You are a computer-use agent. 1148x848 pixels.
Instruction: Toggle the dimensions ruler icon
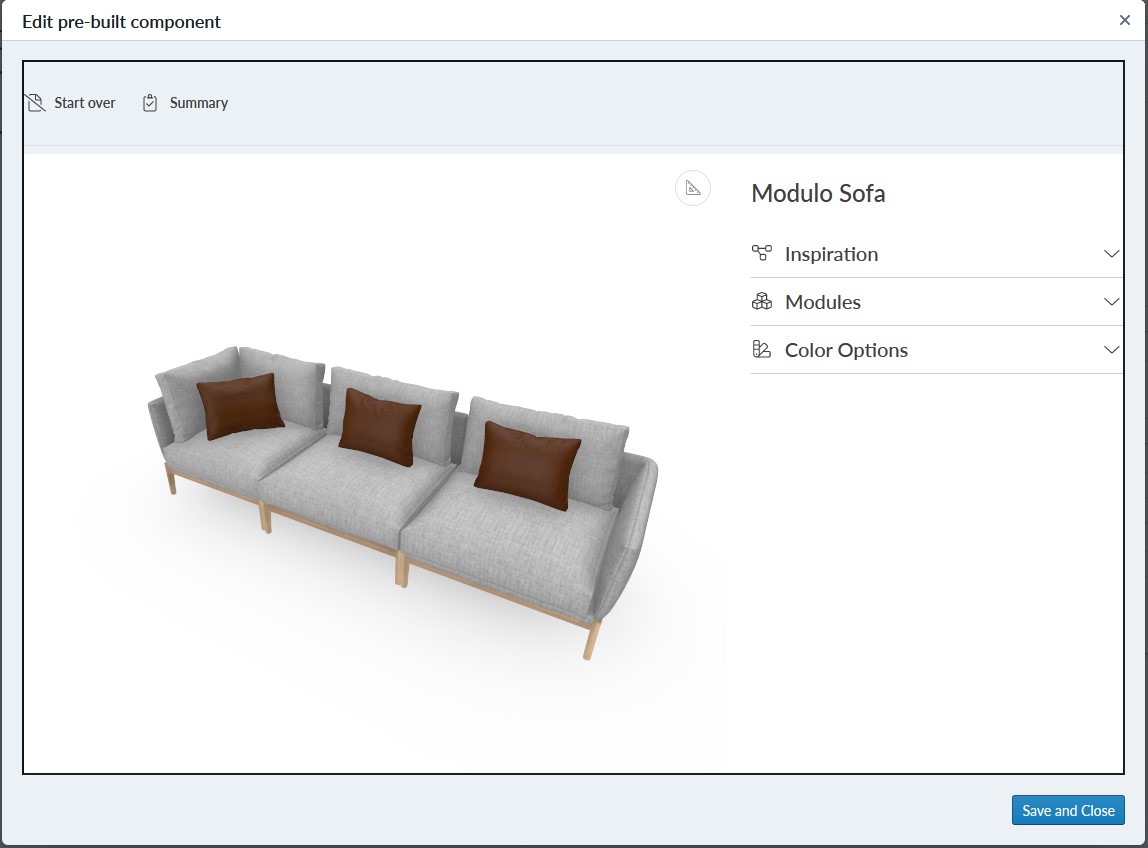click(x=693, y=188)
